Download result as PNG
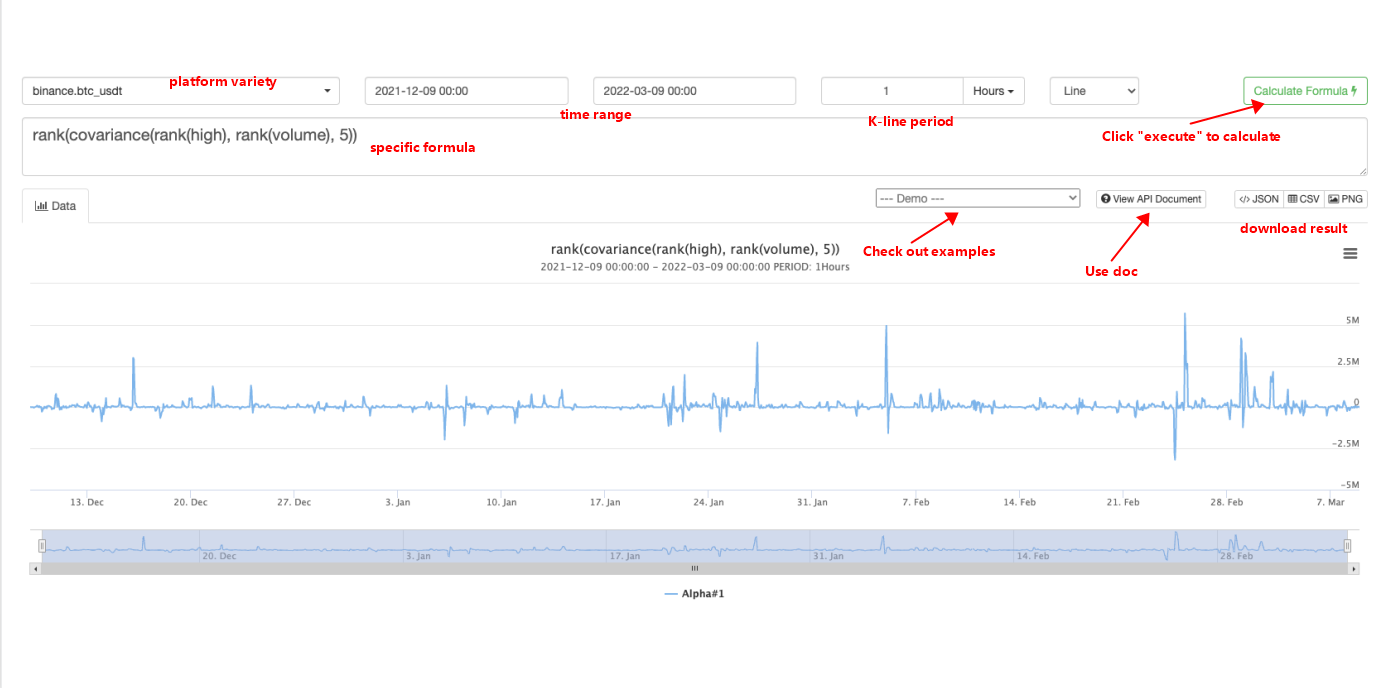1381x688 pixels. pyautogui.click(x=1346, y=199)
